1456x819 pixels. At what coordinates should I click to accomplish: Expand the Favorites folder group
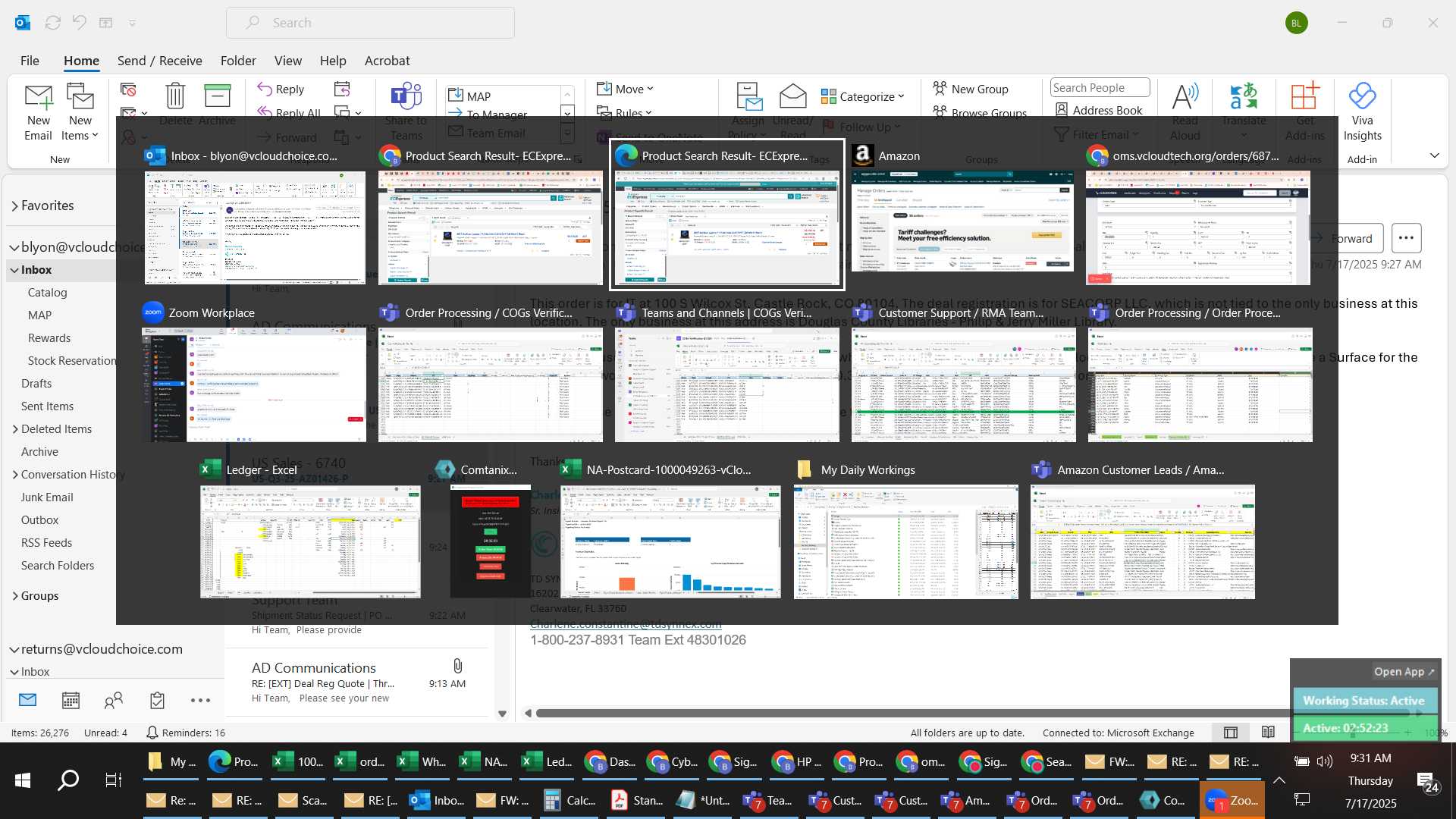point(14,206)
